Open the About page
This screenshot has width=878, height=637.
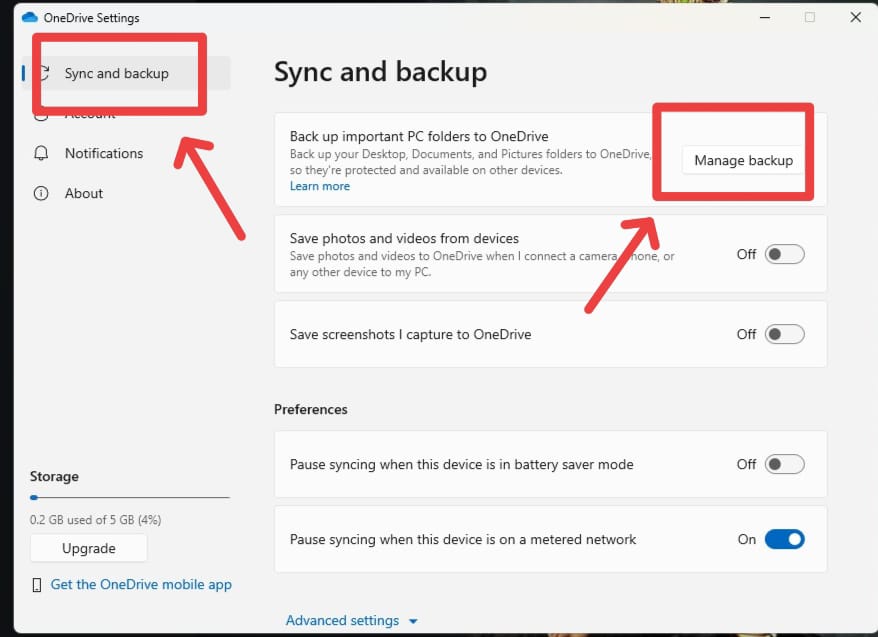tap(84, 193)
